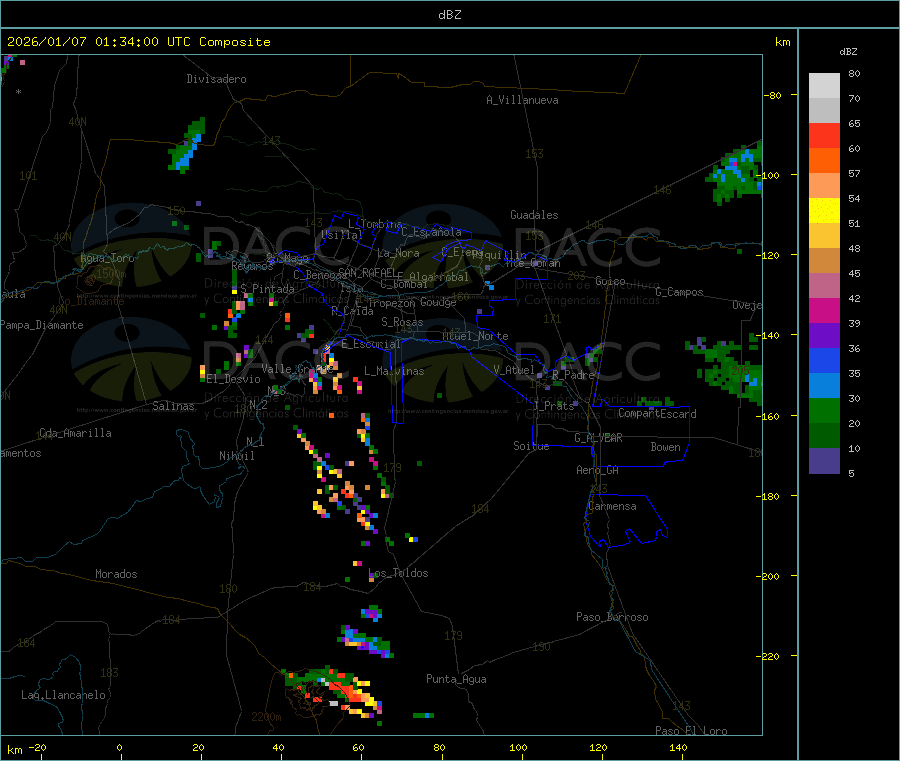Select the yellow 54 dBZ legend swatch

coord(824,211)
